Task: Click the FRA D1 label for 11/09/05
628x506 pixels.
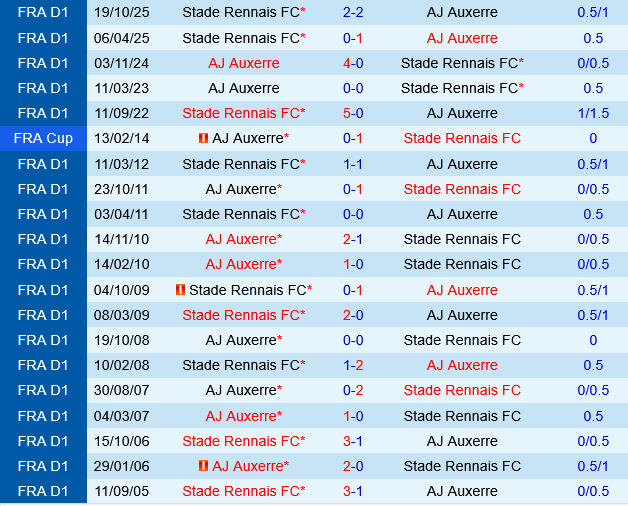Action: (43, 491)
